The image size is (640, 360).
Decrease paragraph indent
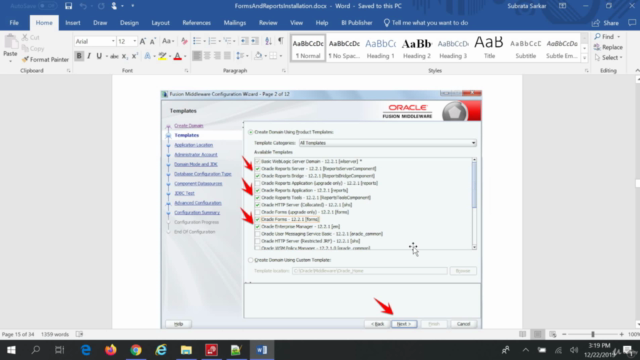click(x=244, y=41)
